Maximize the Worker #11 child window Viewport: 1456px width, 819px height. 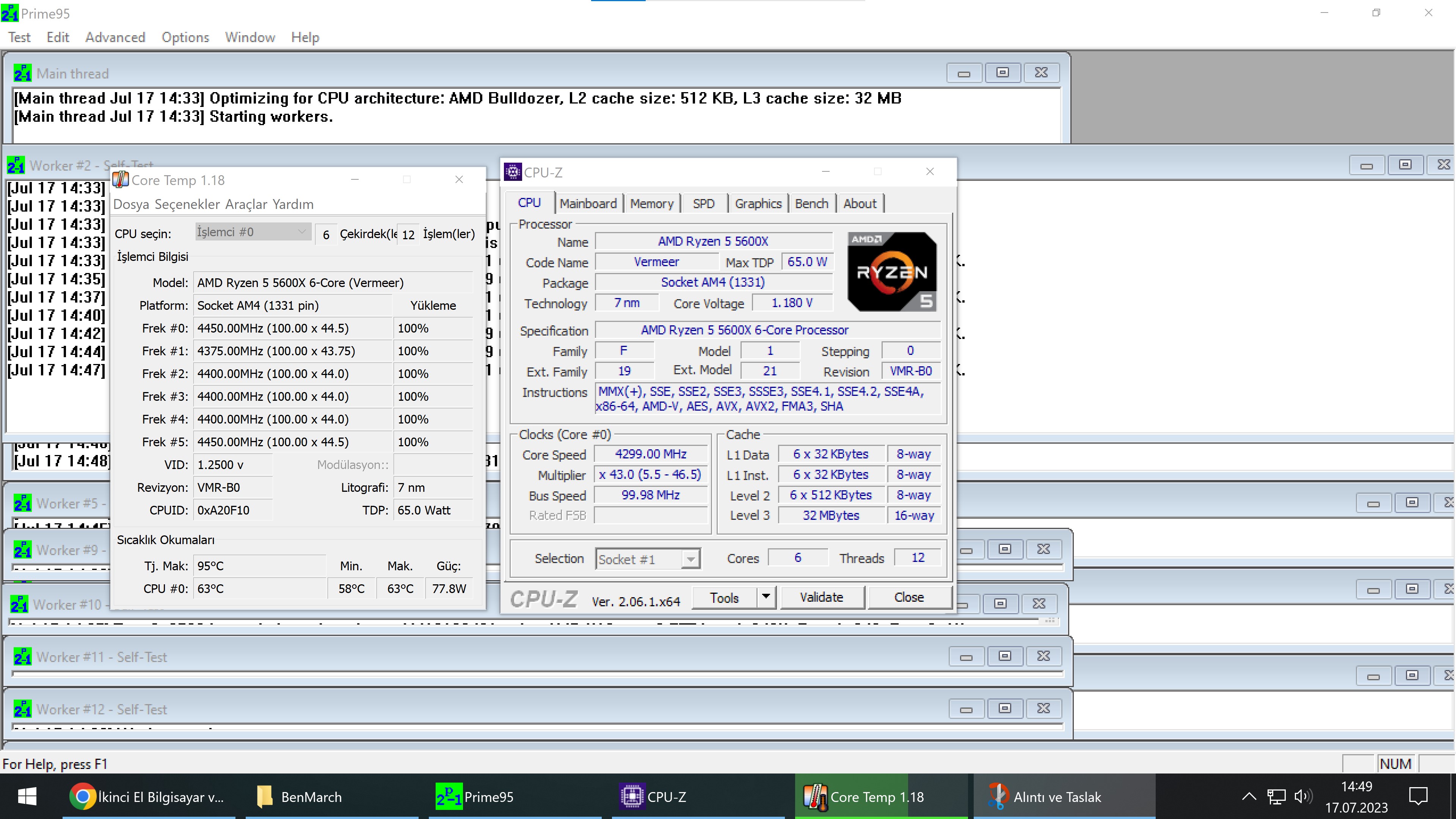1004,657
